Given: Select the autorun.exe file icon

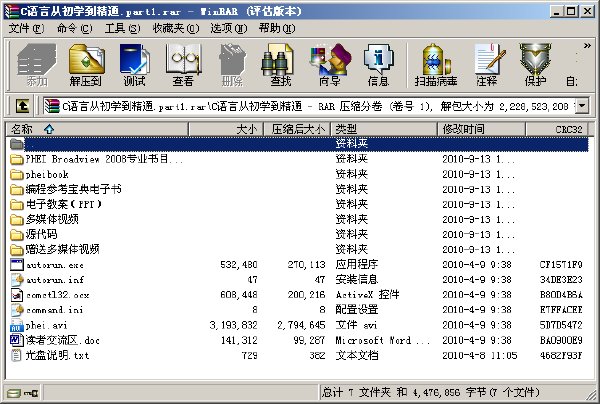Looking at the screenshot, I should point(17,265).
